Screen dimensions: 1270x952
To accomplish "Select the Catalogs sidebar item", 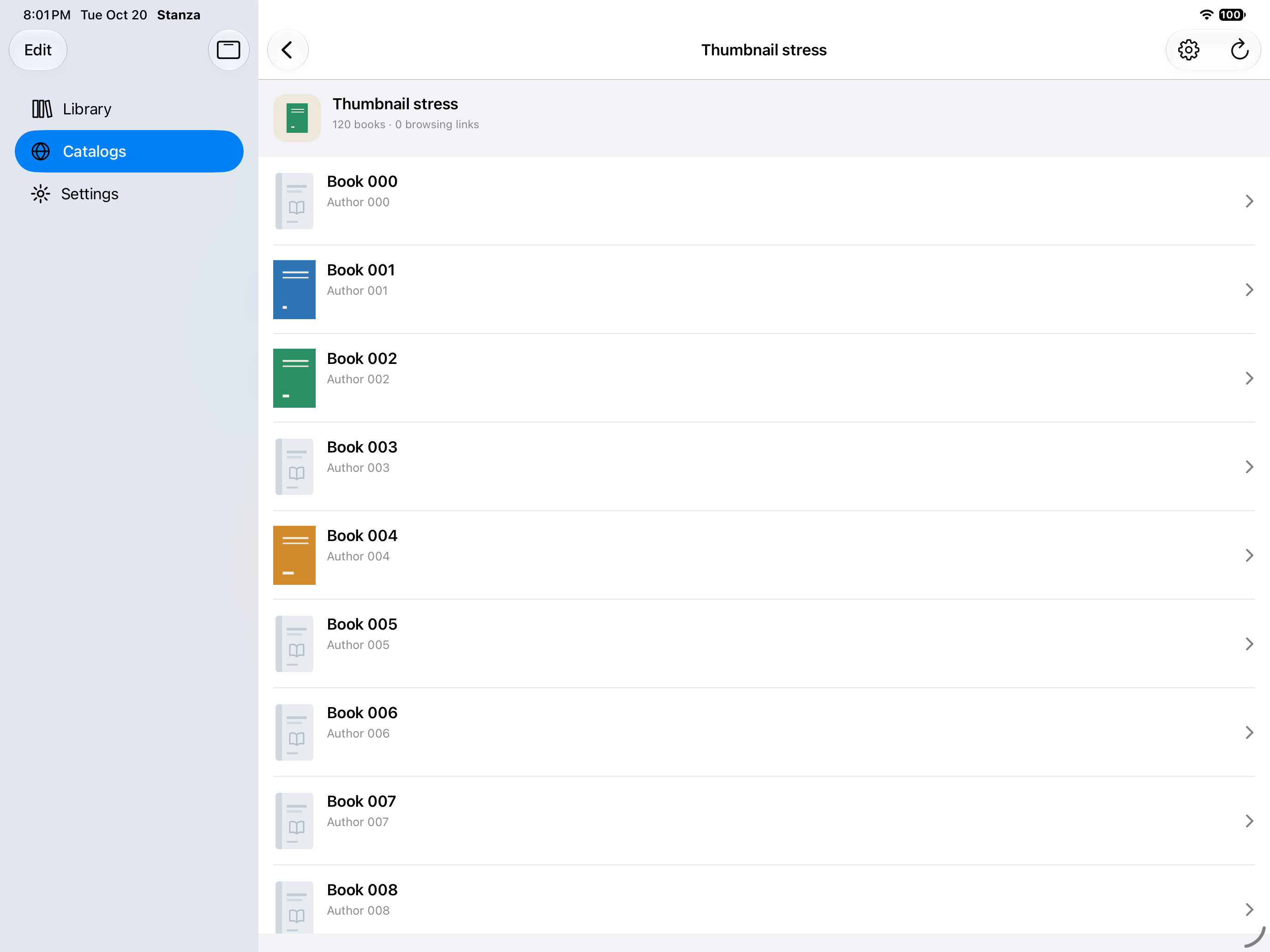I will click(129, 151).
